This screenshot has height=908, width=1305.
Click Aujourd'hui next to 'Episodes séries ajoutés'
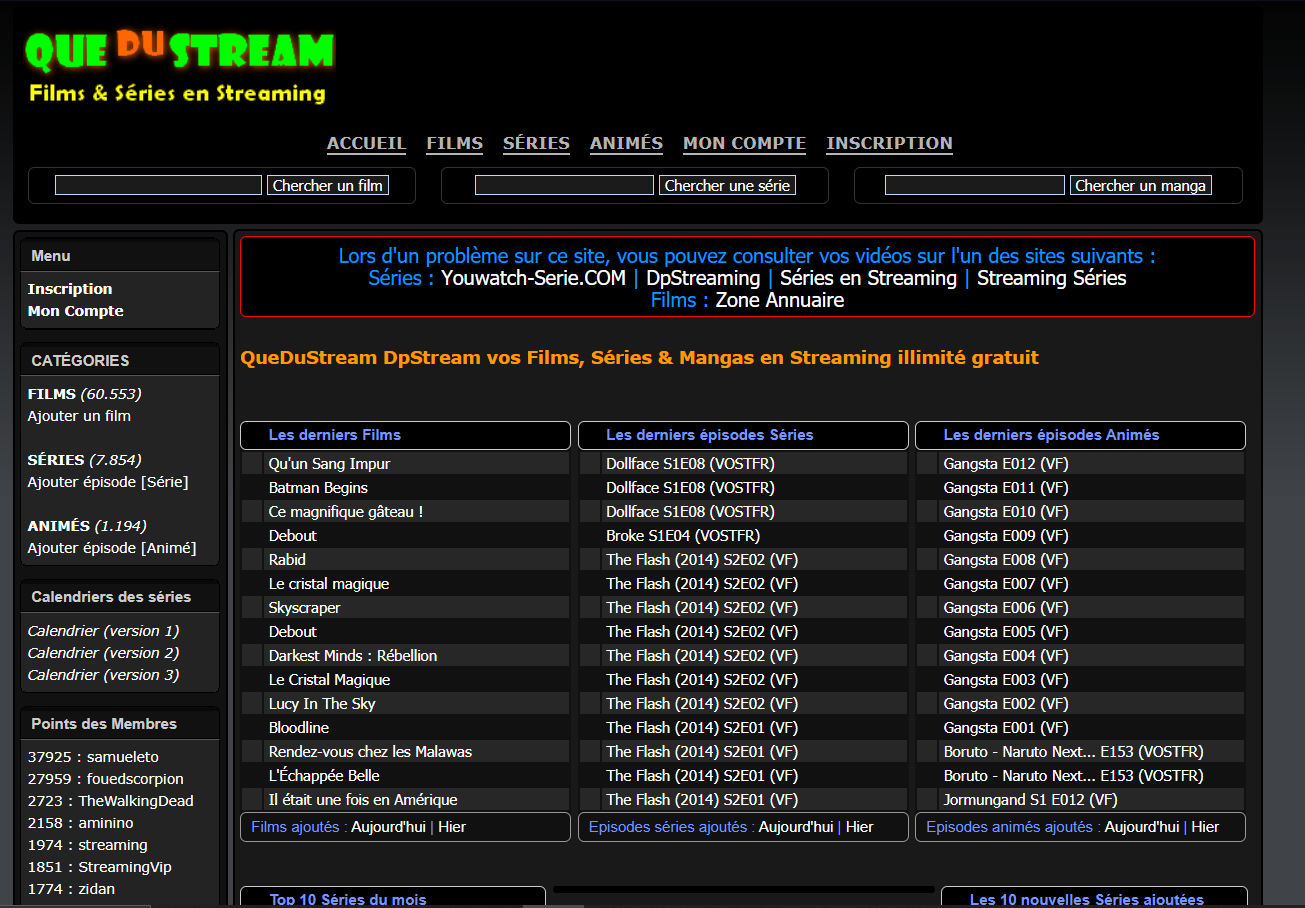796,827
